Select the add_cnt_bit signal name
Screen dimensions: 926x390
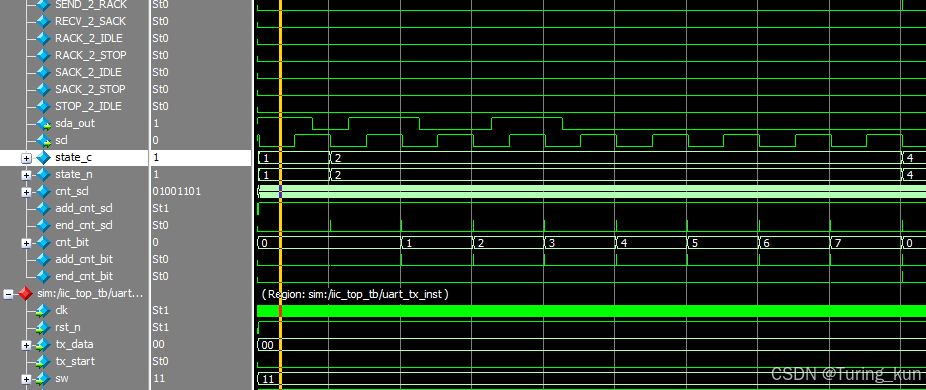click(84, 259)
